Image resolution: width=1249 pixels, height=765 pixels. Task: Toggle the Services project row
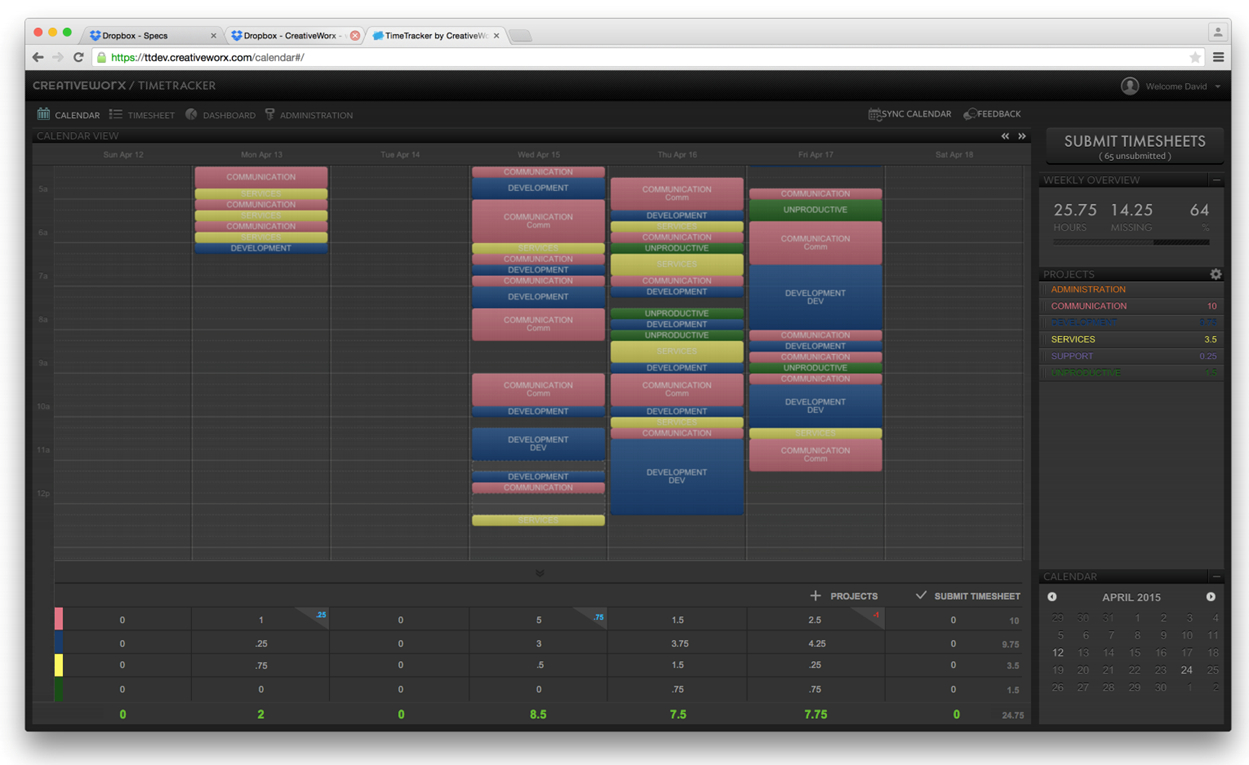pos(1131,340)
